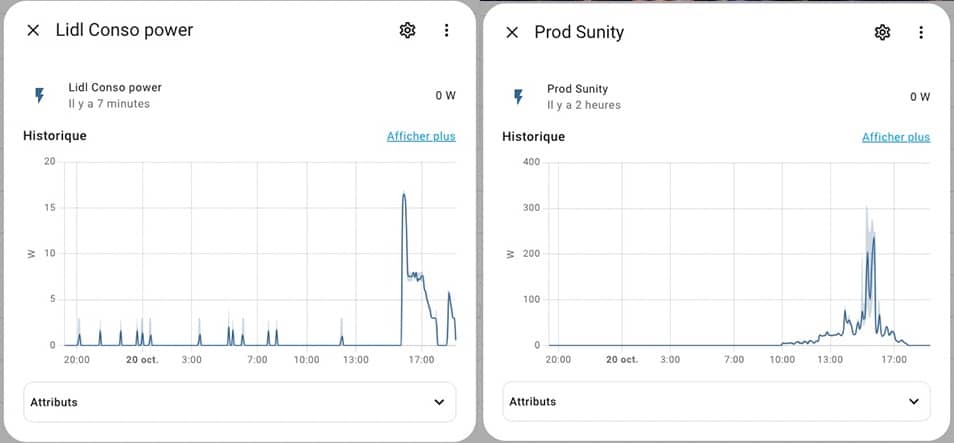Click the 13:00 small spike in Lidl chart
Image resolution: width=954 pixels, height=443 pixels.
click(342, 338)
